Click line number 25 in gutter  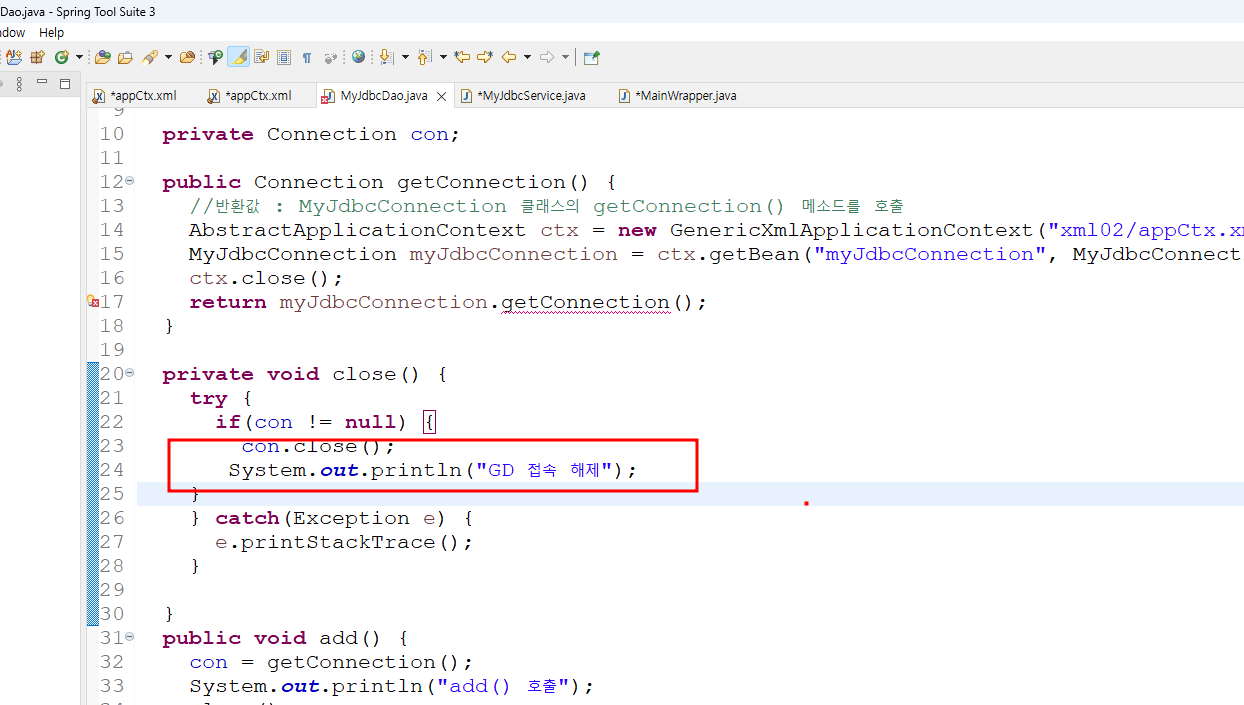point(112,494)
